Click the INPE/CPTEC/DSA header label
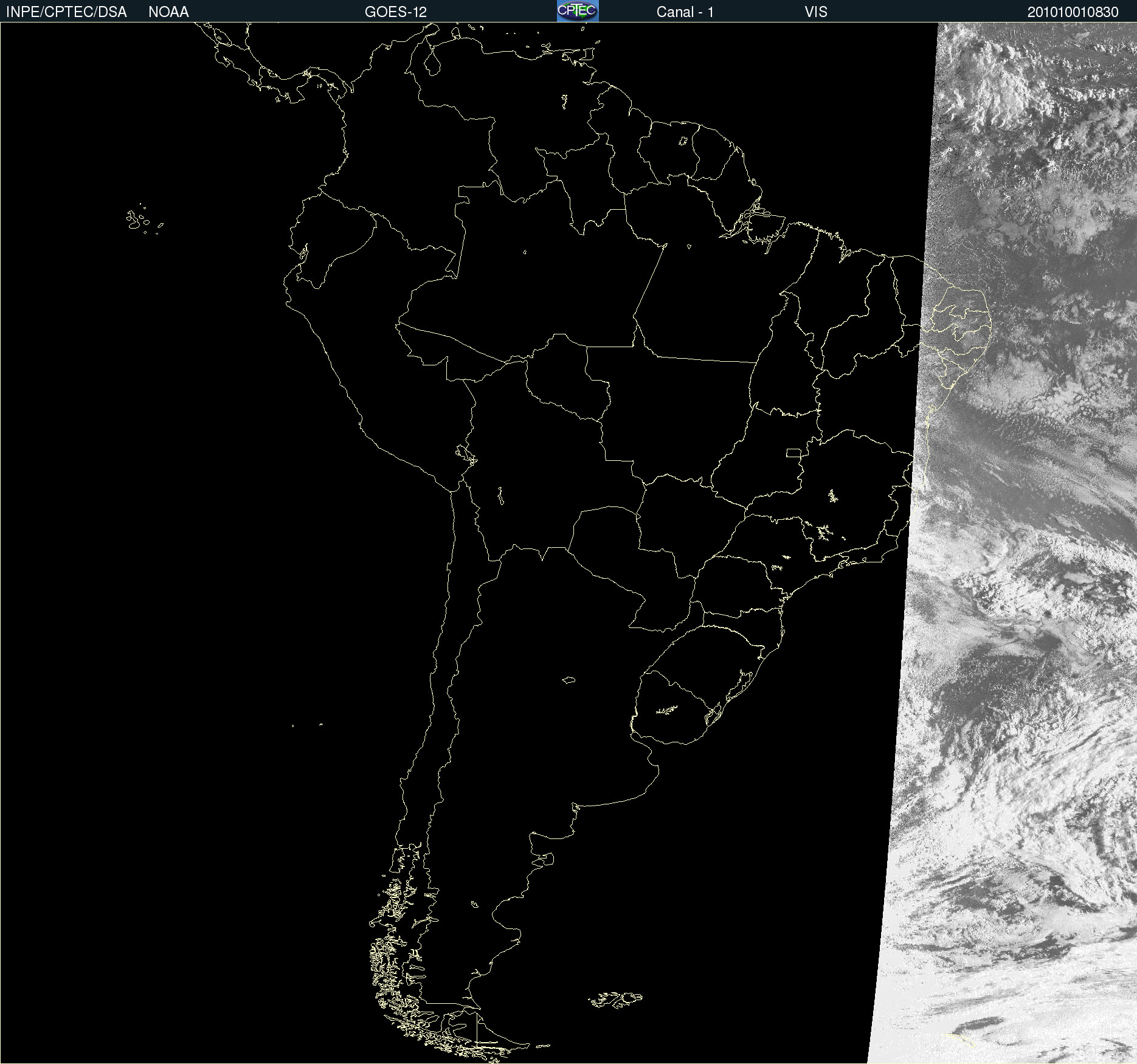Screen dimensions: 1137x1064 click(66, 12)
